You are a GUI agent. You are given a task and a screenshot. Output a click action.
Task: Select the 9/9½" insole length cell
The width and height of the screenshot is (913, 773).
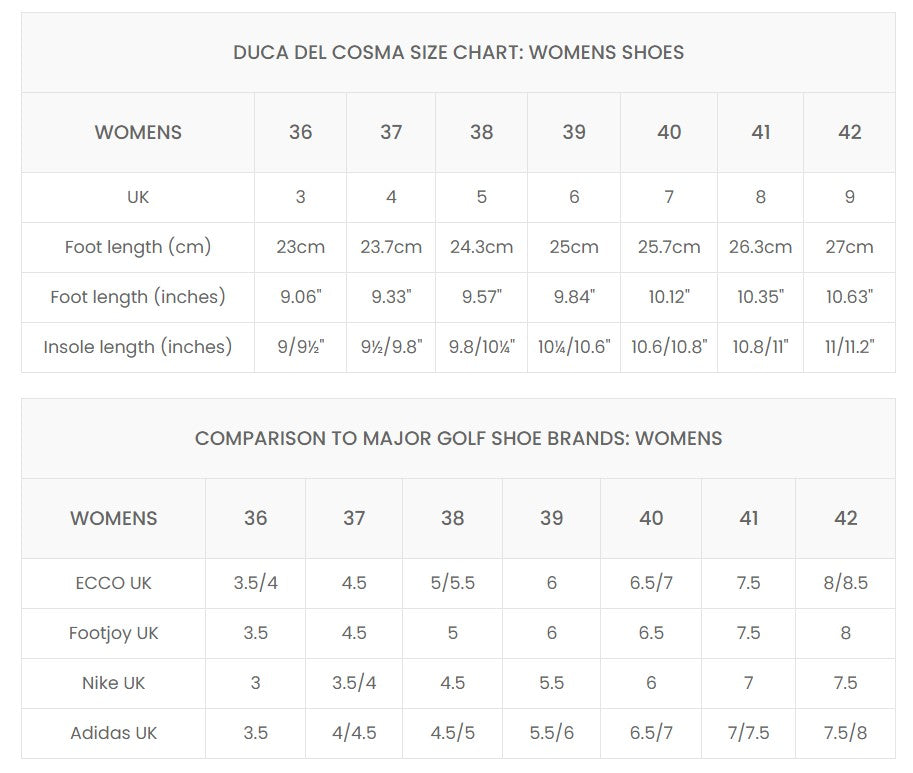tap(300, 347)
